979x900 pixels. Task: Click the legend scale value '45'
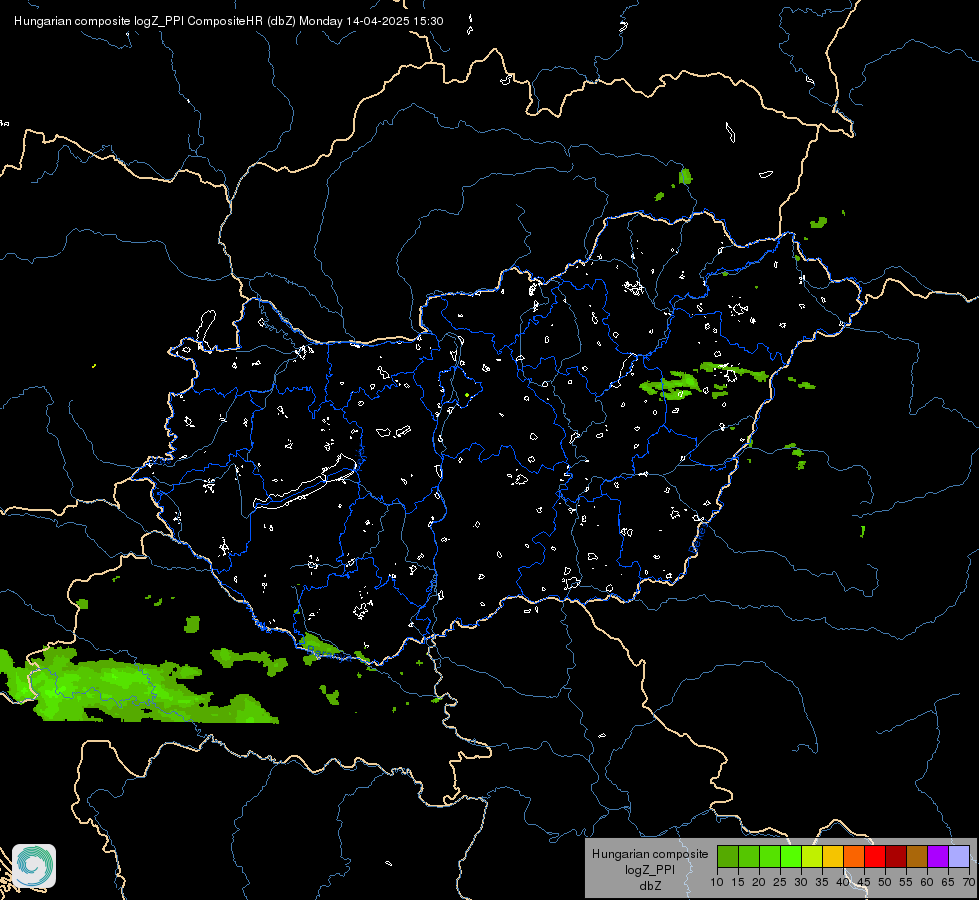[x=863, y=882]
